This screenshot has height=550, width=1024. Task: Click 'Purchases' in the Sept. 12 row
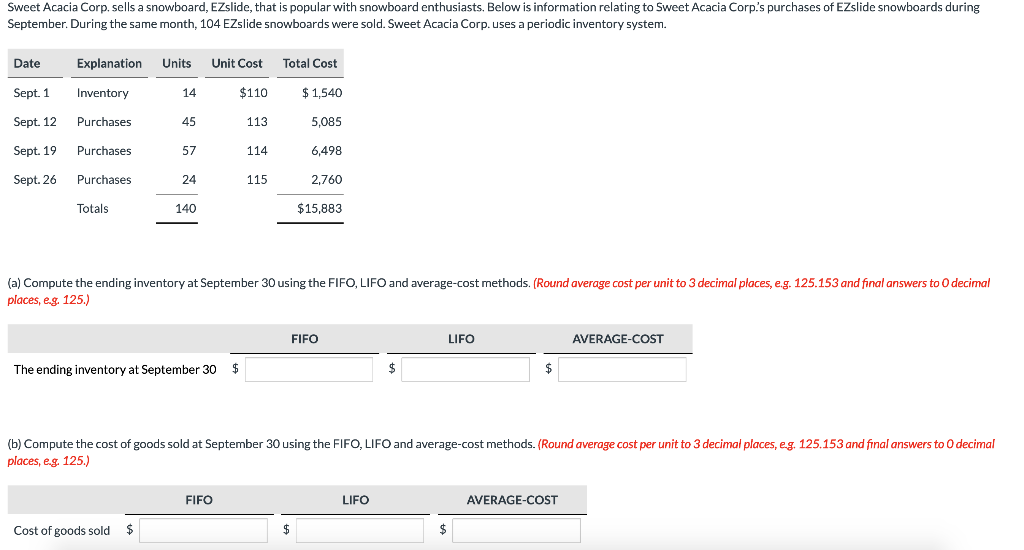(x=104, y=121)
